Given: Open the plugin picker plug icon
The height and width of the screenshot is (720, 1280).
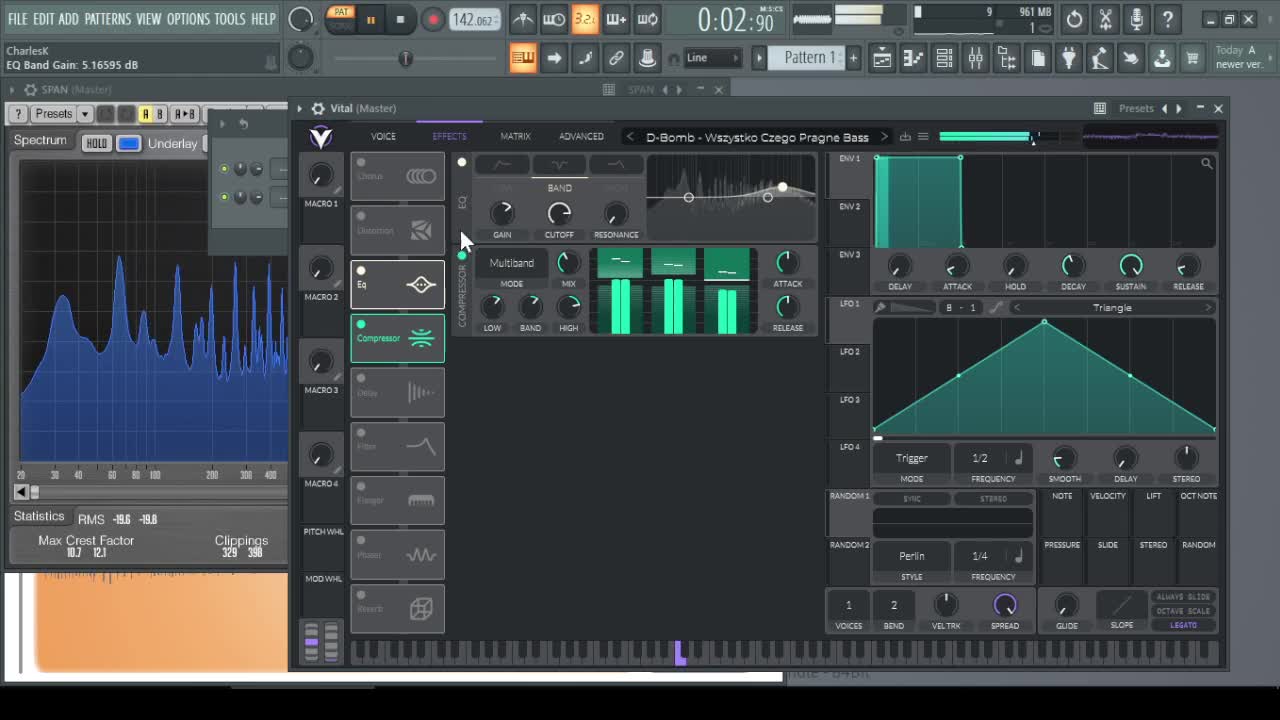Looking at the screenshot, I should [x=1068, y=58].
